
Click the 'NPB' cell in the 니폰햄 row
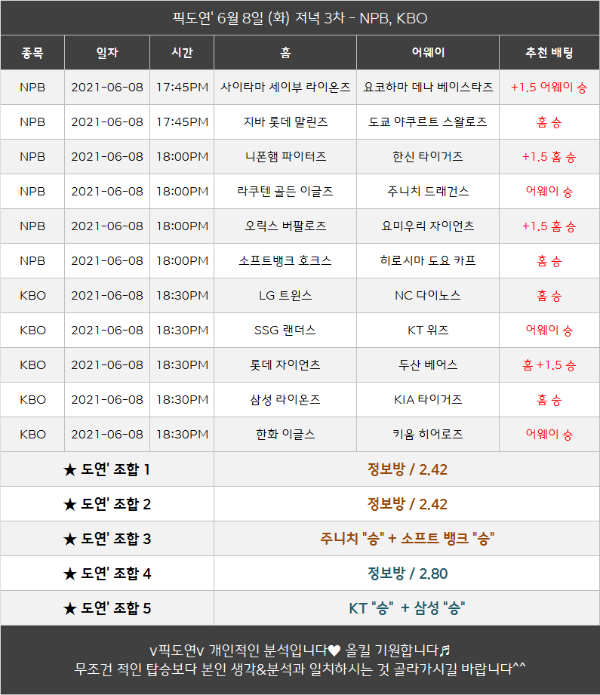(x=32, y=156)
